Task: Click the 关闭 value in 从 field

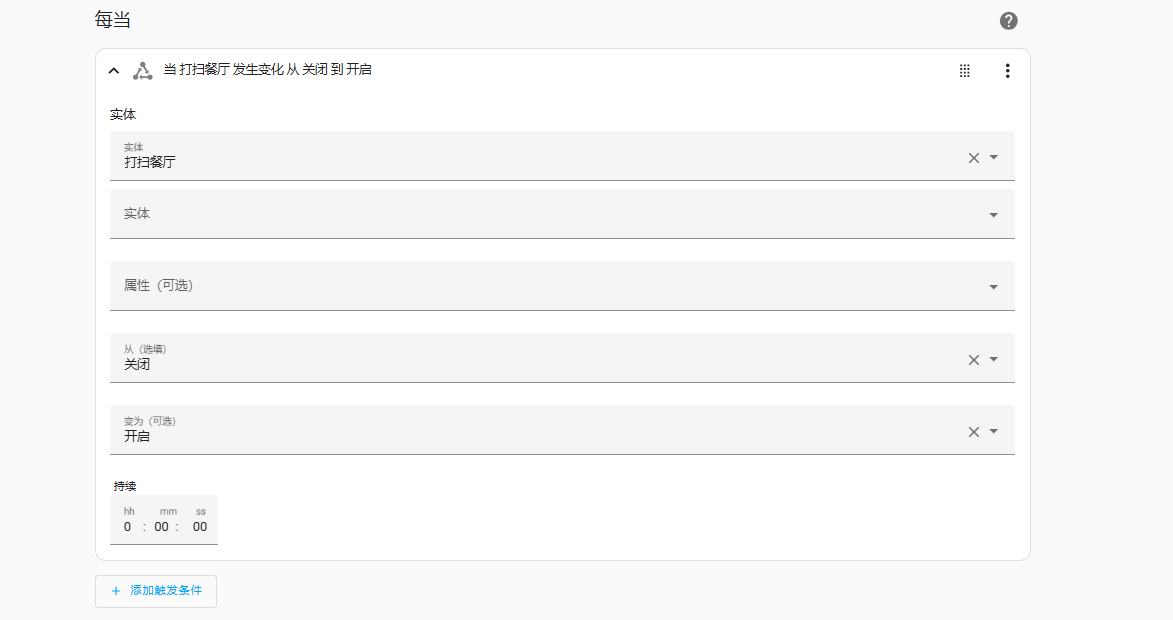Action: click(x=137, y=365)
